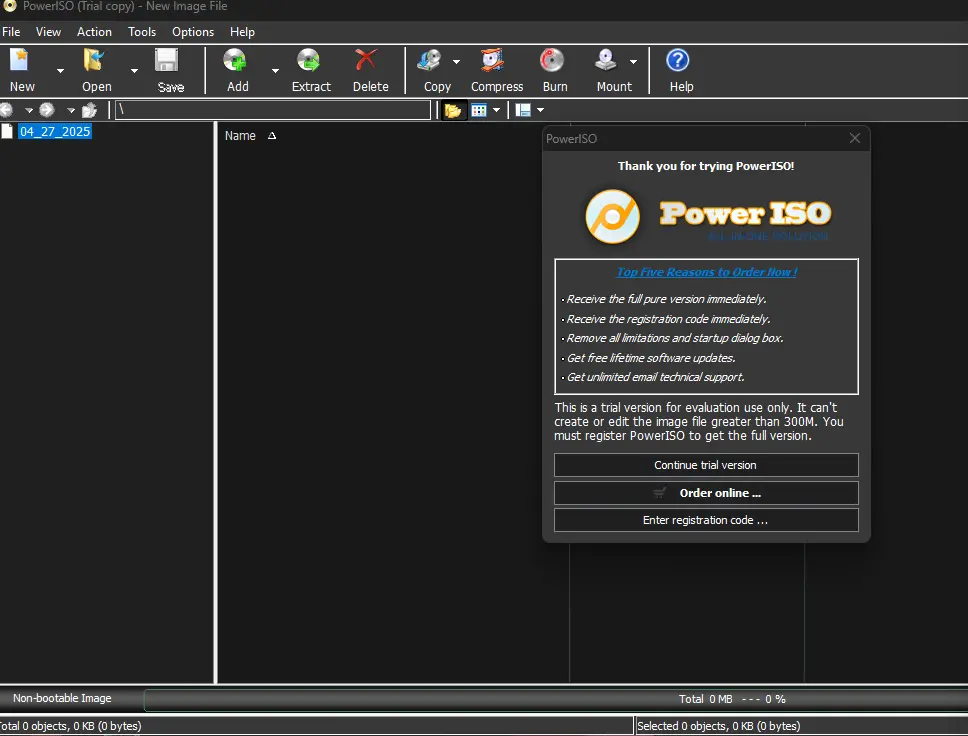Expand the Mount dropdown arrow

633,62
